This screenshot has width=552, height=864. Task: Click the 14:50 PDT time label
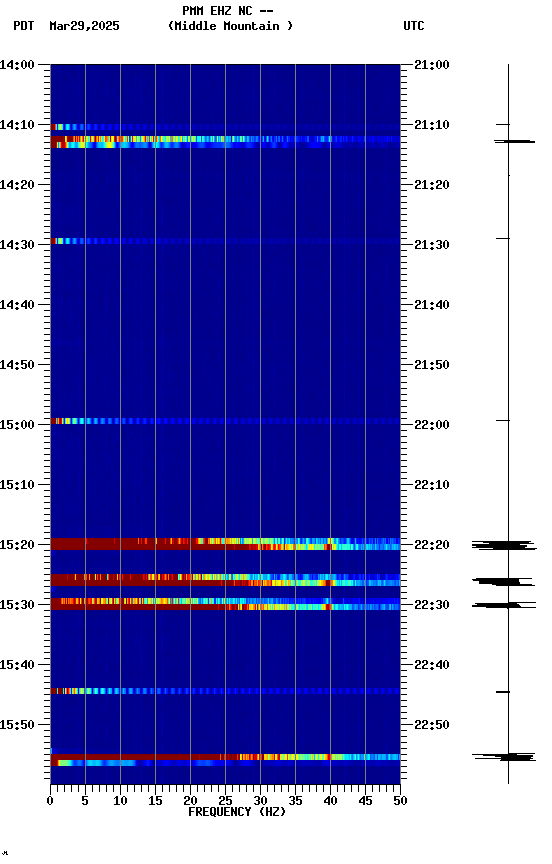17,365
